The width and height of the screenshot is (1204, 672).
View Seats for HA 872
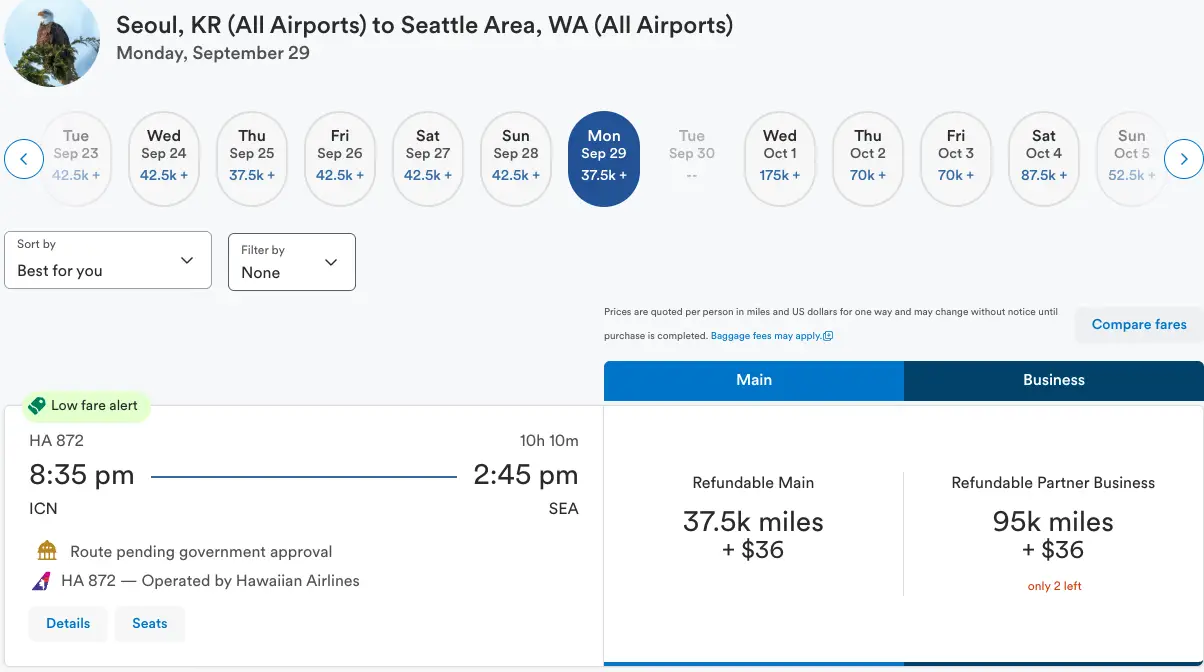[x=150, y=623]
